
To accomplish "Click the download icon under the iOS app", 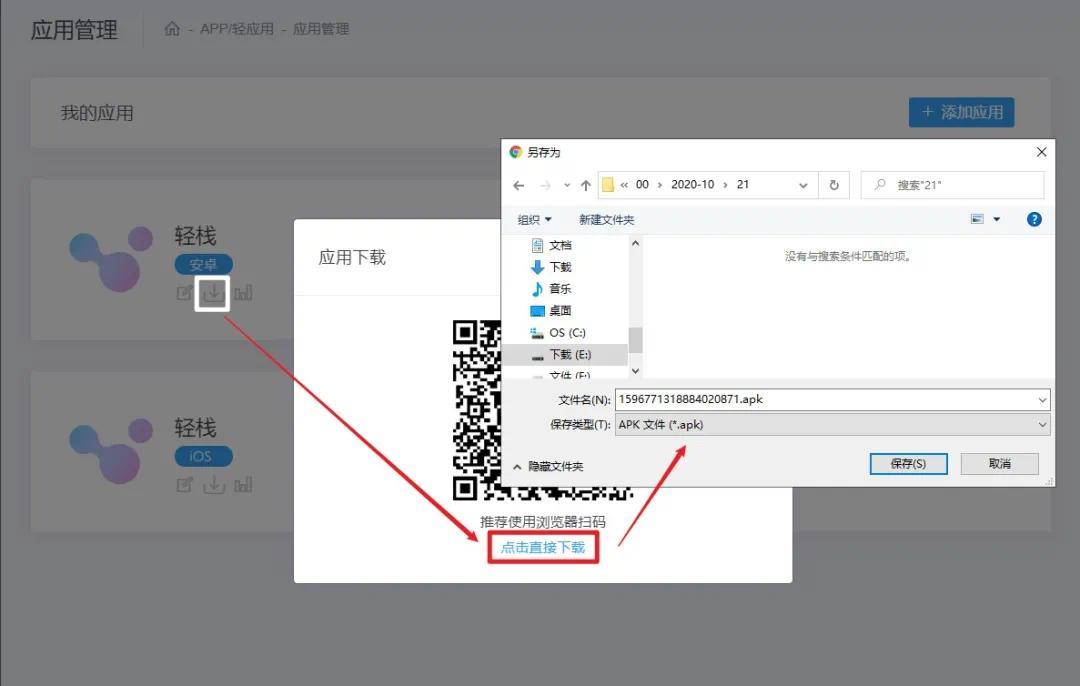I will tap(213, 485).
